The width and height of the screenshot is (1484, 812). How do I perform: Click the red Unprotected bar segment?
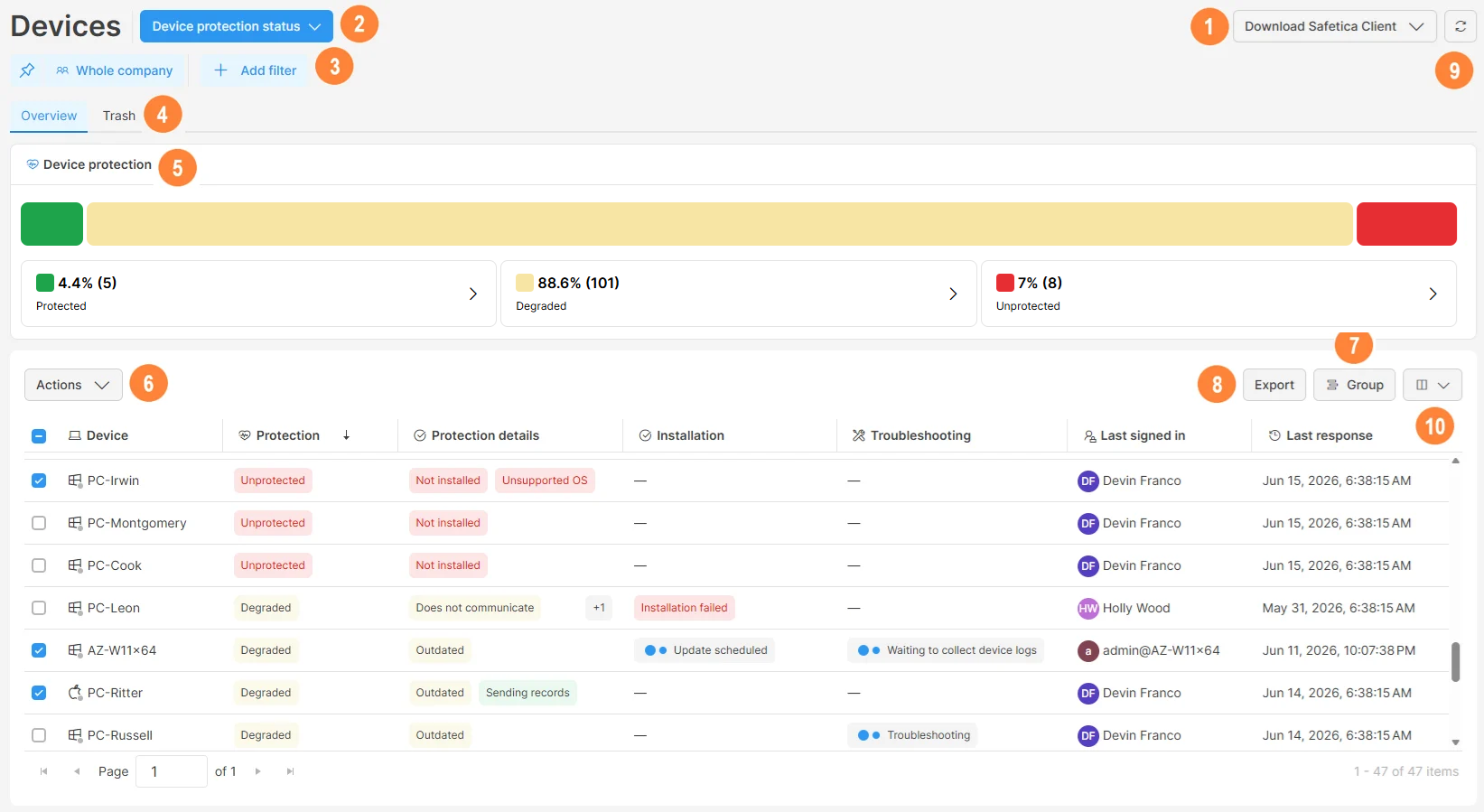click(1406, 224)
